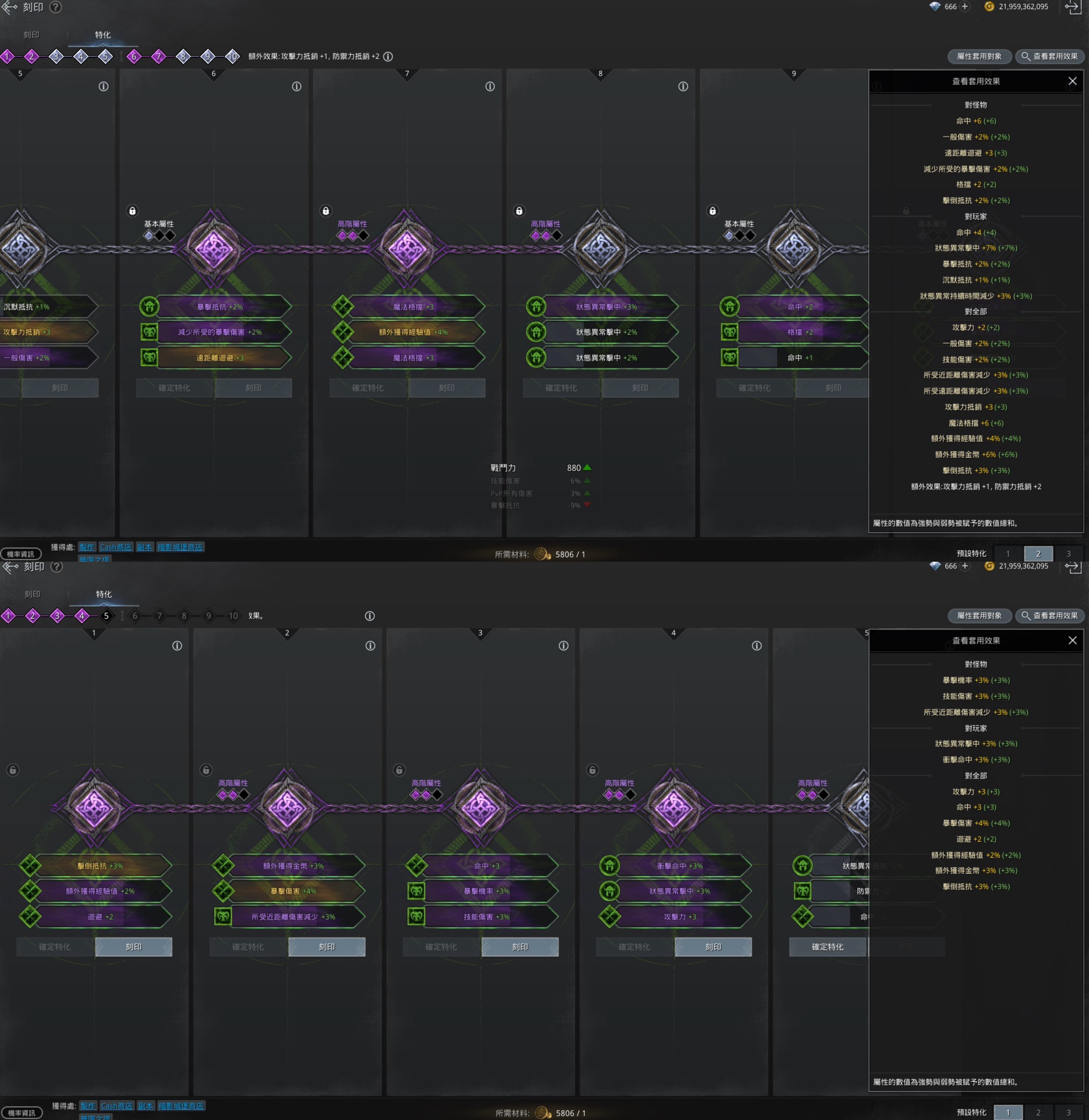Image resolution: width=1089 pixels, height=1120 pixels.
Task: Open the info icon in slot 4 panel
Action: click(x=757, y=645)
